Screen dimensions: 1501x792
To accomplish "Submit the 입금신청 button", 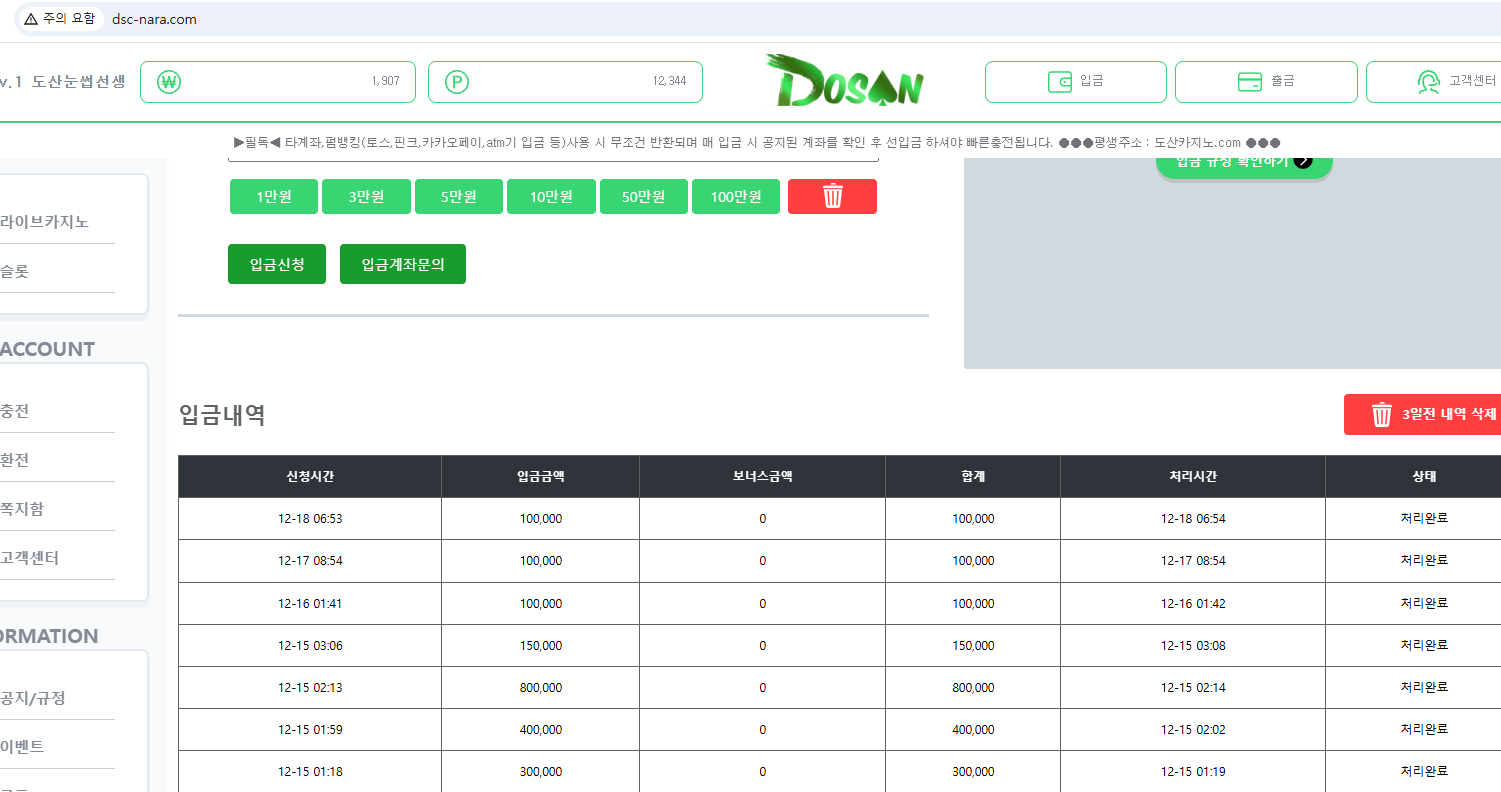I will pos(277,264).
